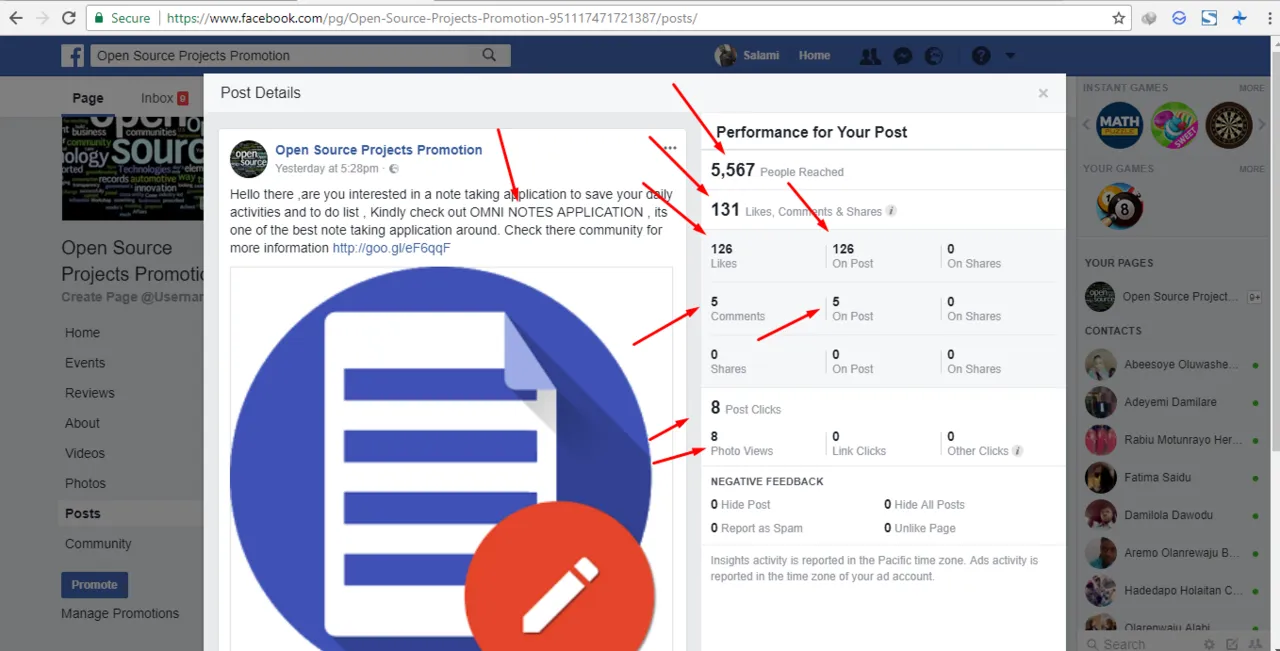Click the post timestamp Yesterday at 5:28pm
This screenshot has width=1280, height=651.
[x=327, y=169]
